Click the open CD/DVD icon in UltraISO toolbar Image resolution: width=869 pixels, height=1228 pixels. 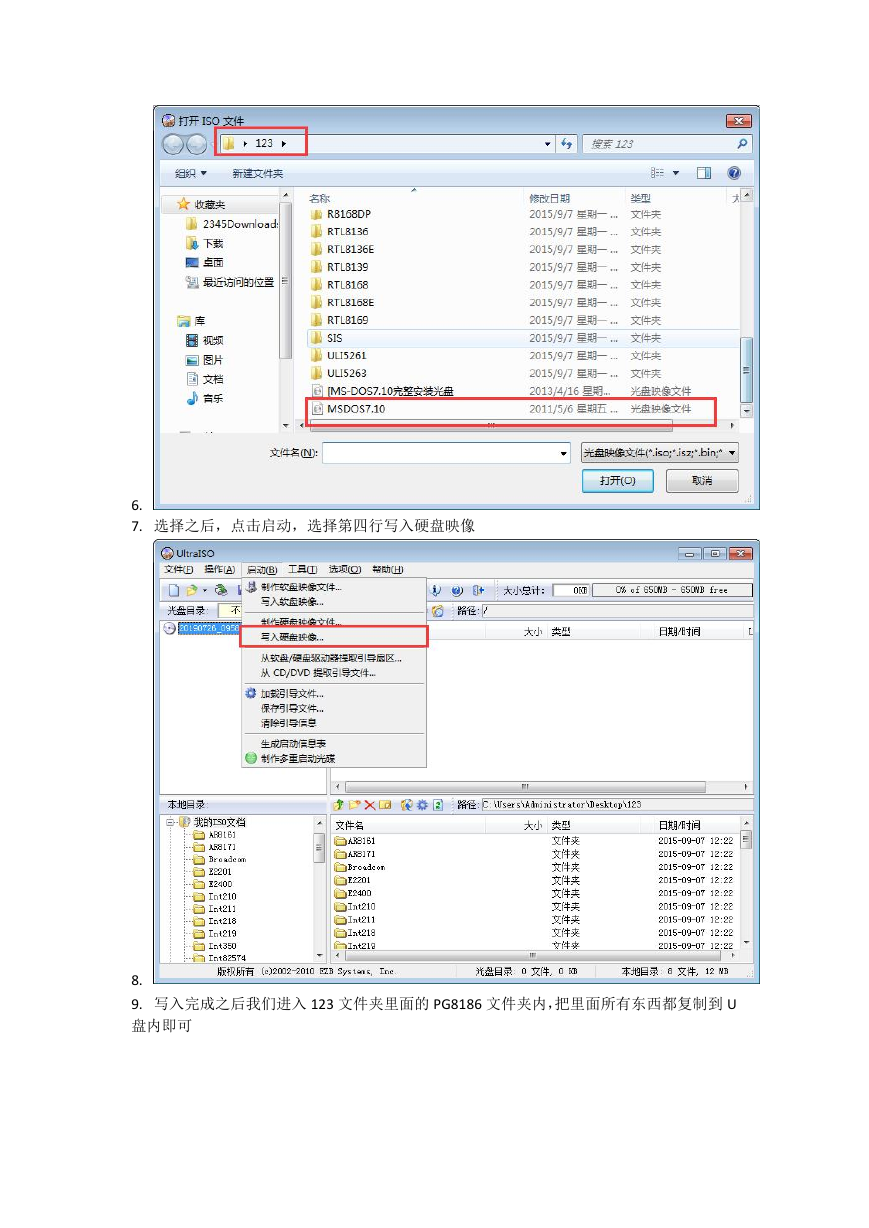point(220,590)
